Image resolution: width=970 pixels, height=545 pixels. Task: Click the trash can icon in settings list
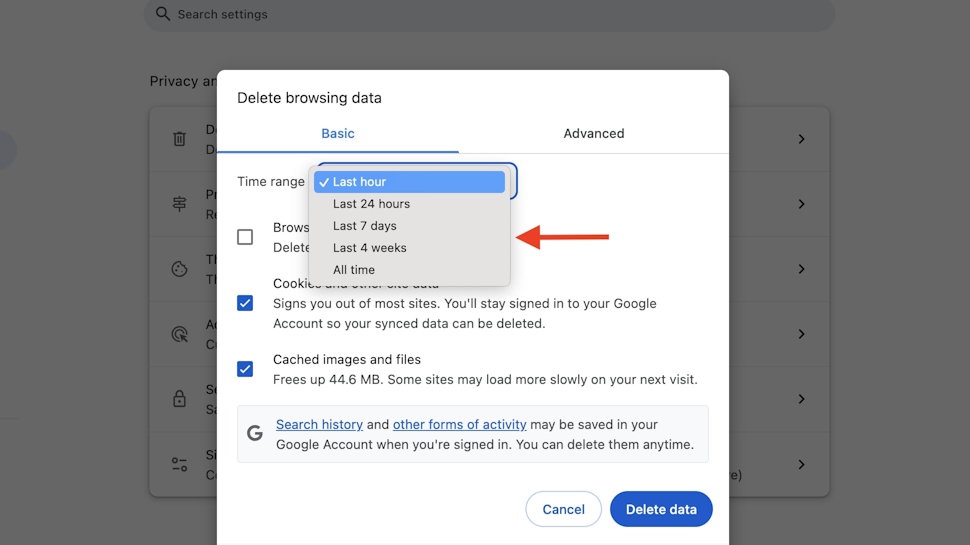[x=179, y=139]
